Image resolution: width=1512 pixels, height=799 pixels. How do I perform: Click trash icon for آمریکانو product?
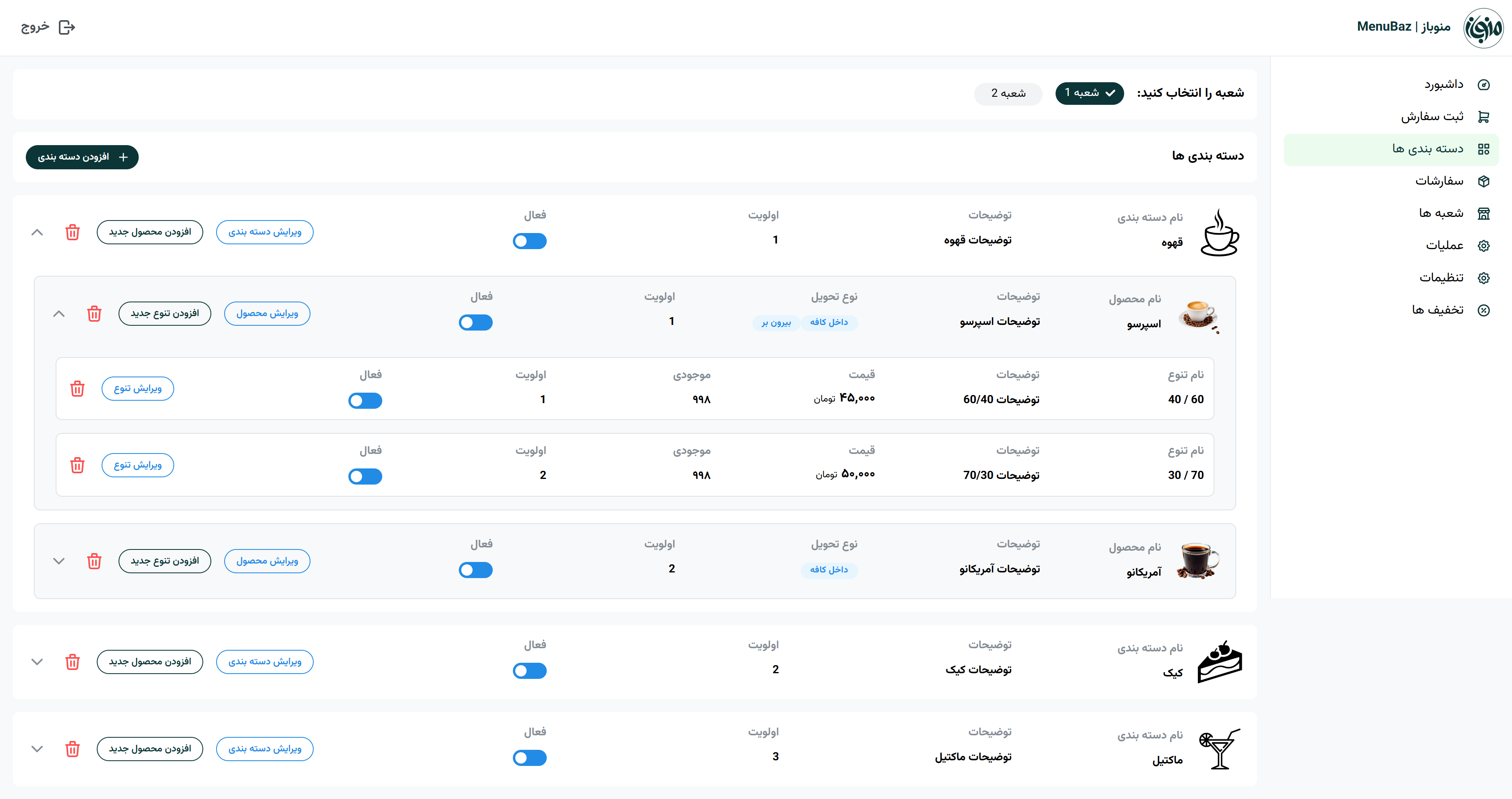(94, 562)
